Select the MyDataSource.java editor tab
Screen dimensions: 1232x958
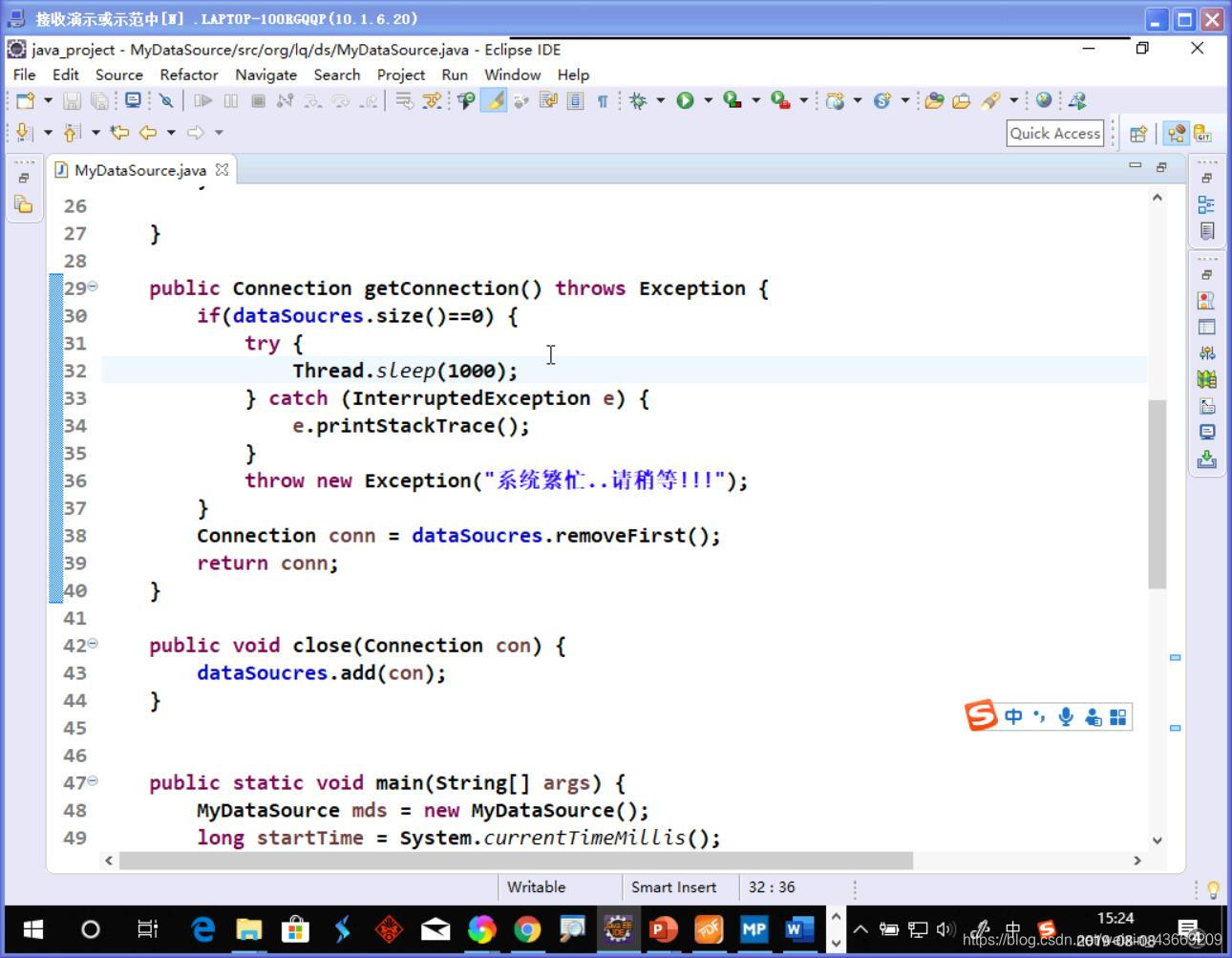pyautogui.click(x=140, y=170)
